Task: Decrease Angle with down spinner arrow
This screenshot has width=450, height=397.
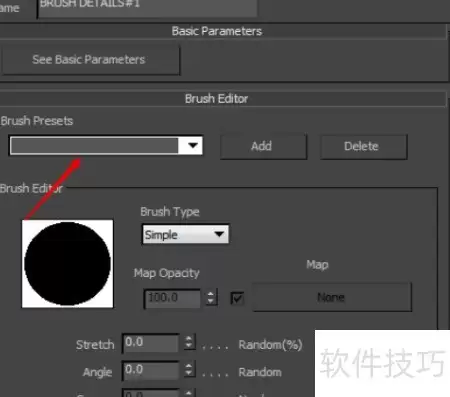Action: pos(189,374)
